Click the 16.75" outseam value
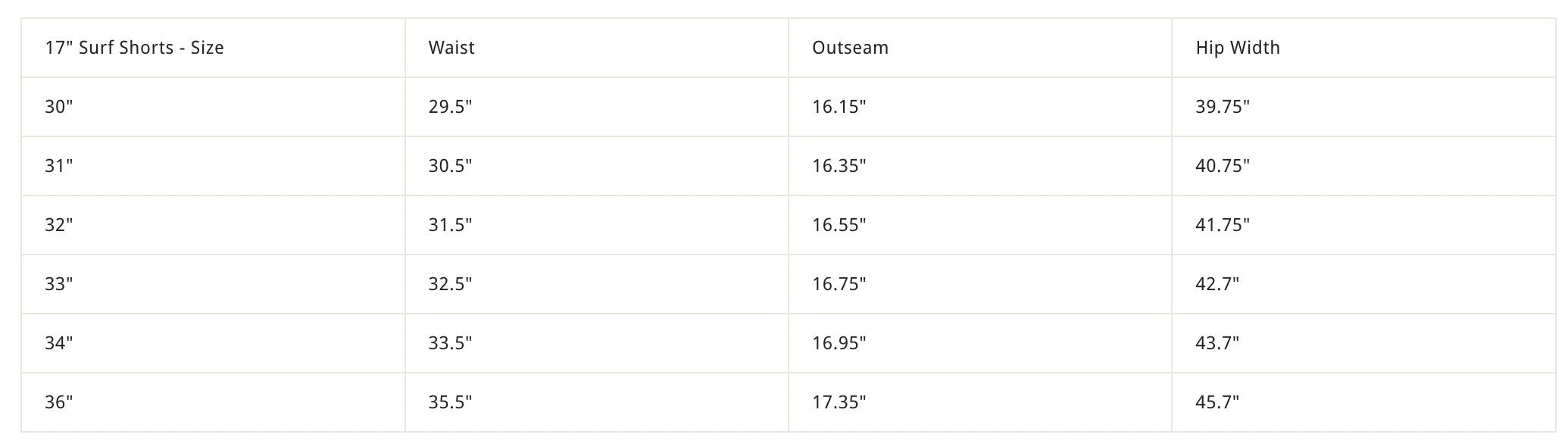This screenshot has width=1568, height=447. 839,284
